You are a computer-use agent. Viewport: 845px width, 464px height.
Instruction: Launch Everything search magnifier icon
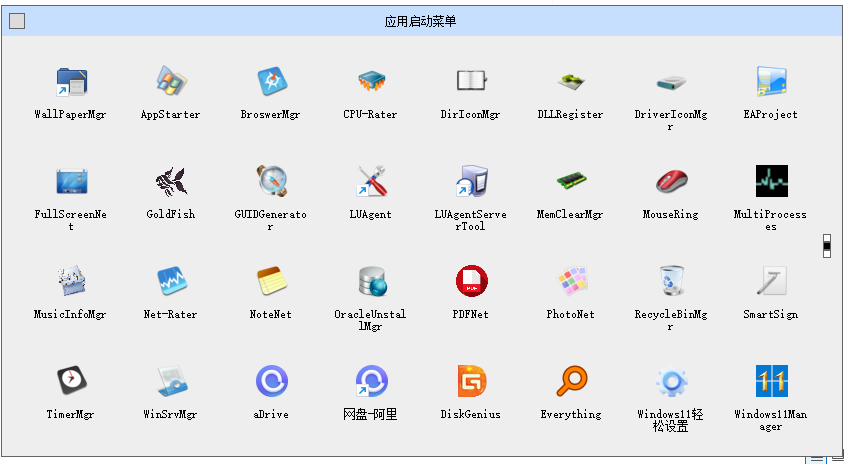(571, 381)
